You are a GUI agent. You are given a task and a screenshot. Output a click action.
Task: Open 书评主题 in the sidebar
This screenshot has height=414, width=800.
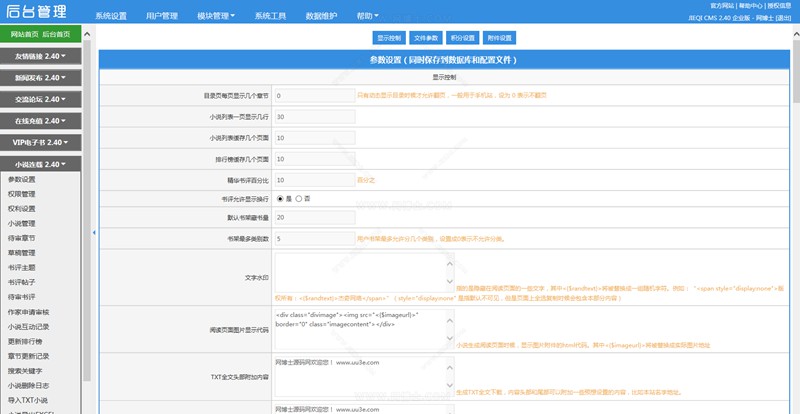pos(21,267)
